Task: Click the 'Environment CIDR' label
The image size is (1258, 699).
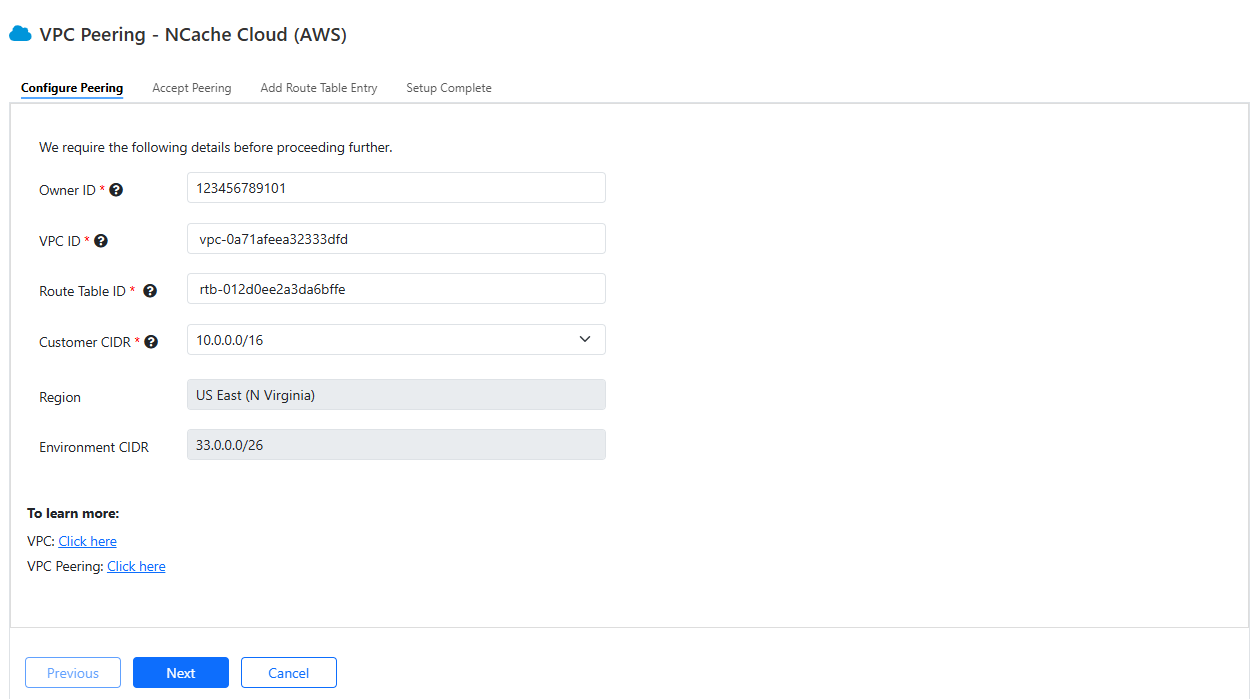Action: click(x=94, y=447)
